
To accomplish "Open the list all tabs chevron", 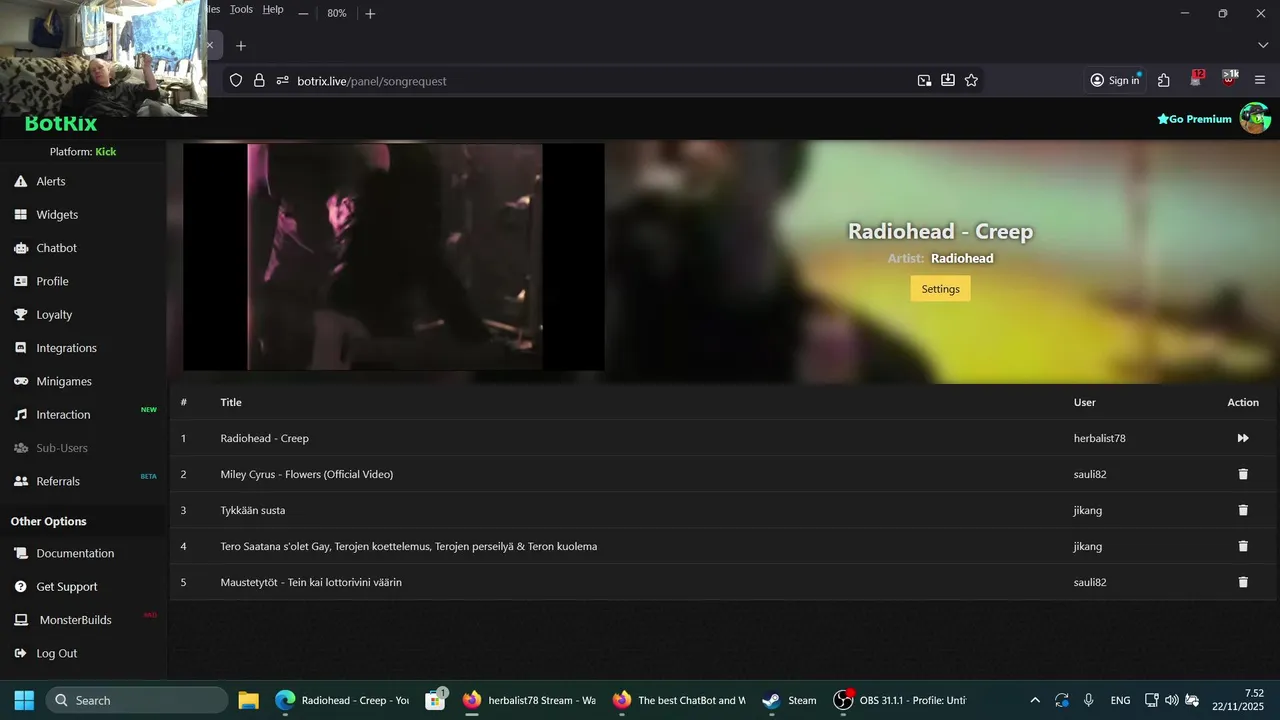I will pos(1263,45).
